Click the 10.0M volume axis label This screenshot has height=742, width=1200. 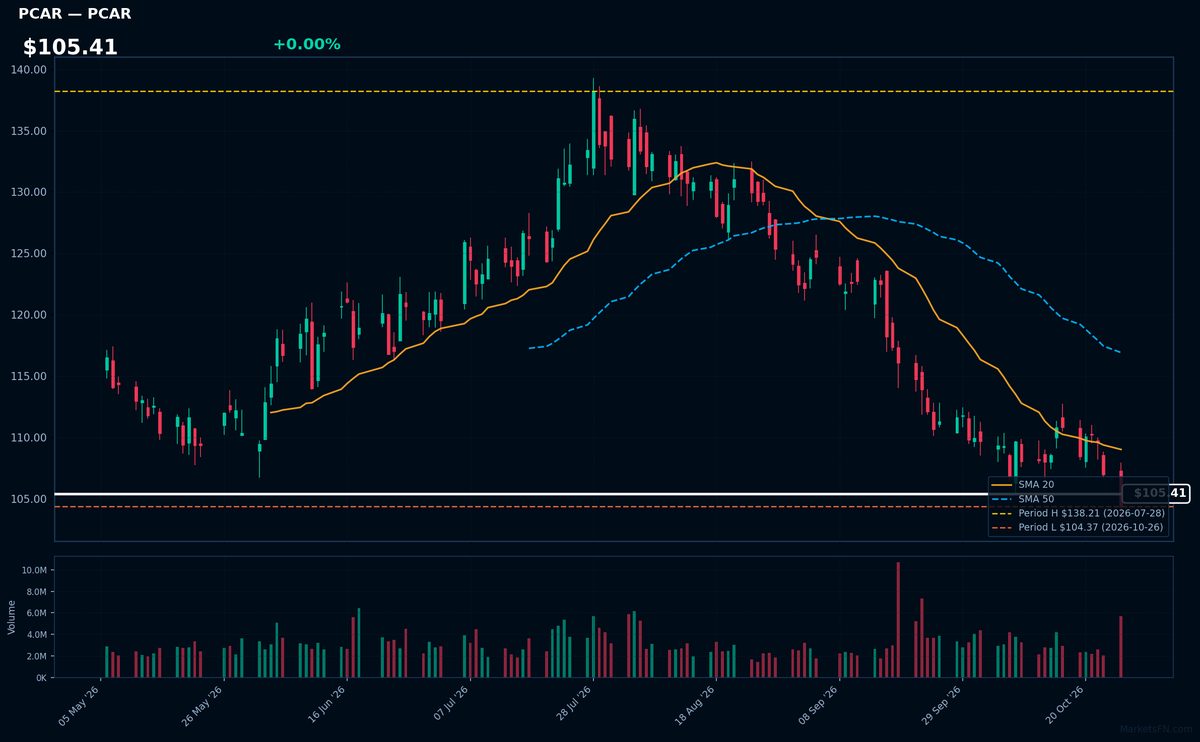(x=34, y=570)
